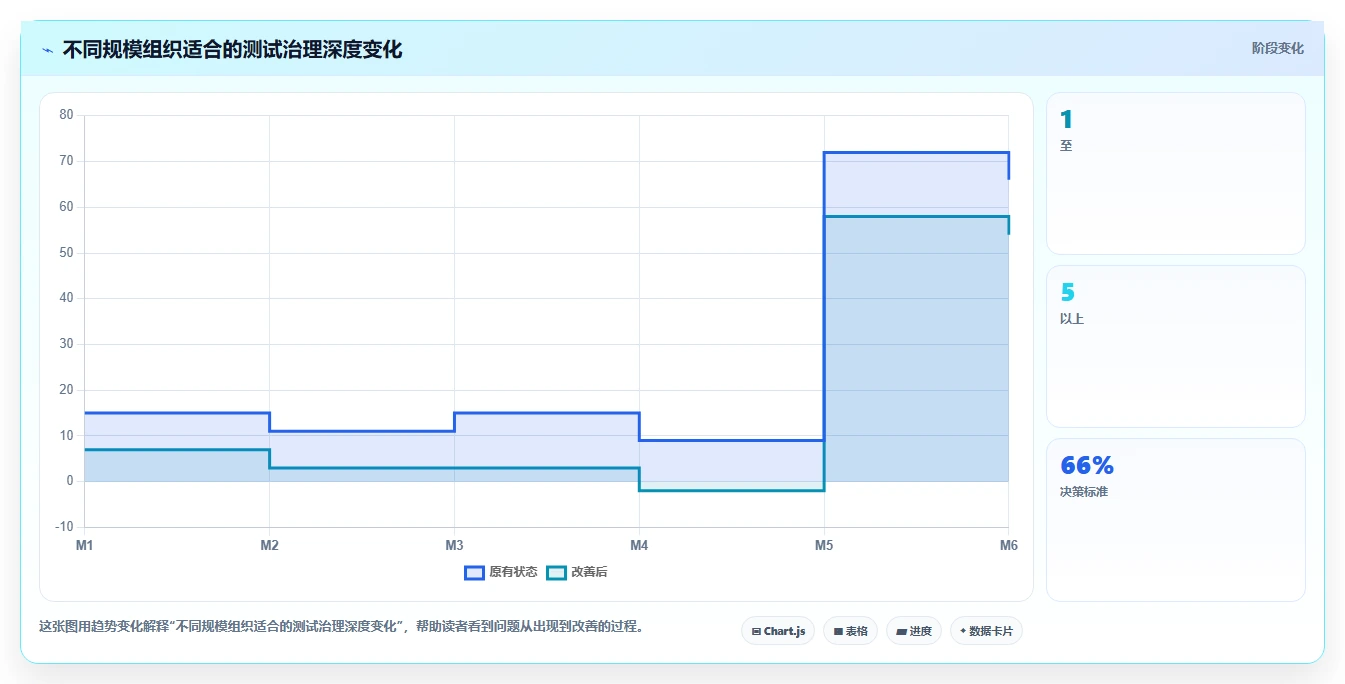This screenshot has width=1345, height=684.
Task: Click the teal 改善后 legend swatch
Action: click(556, 572)
